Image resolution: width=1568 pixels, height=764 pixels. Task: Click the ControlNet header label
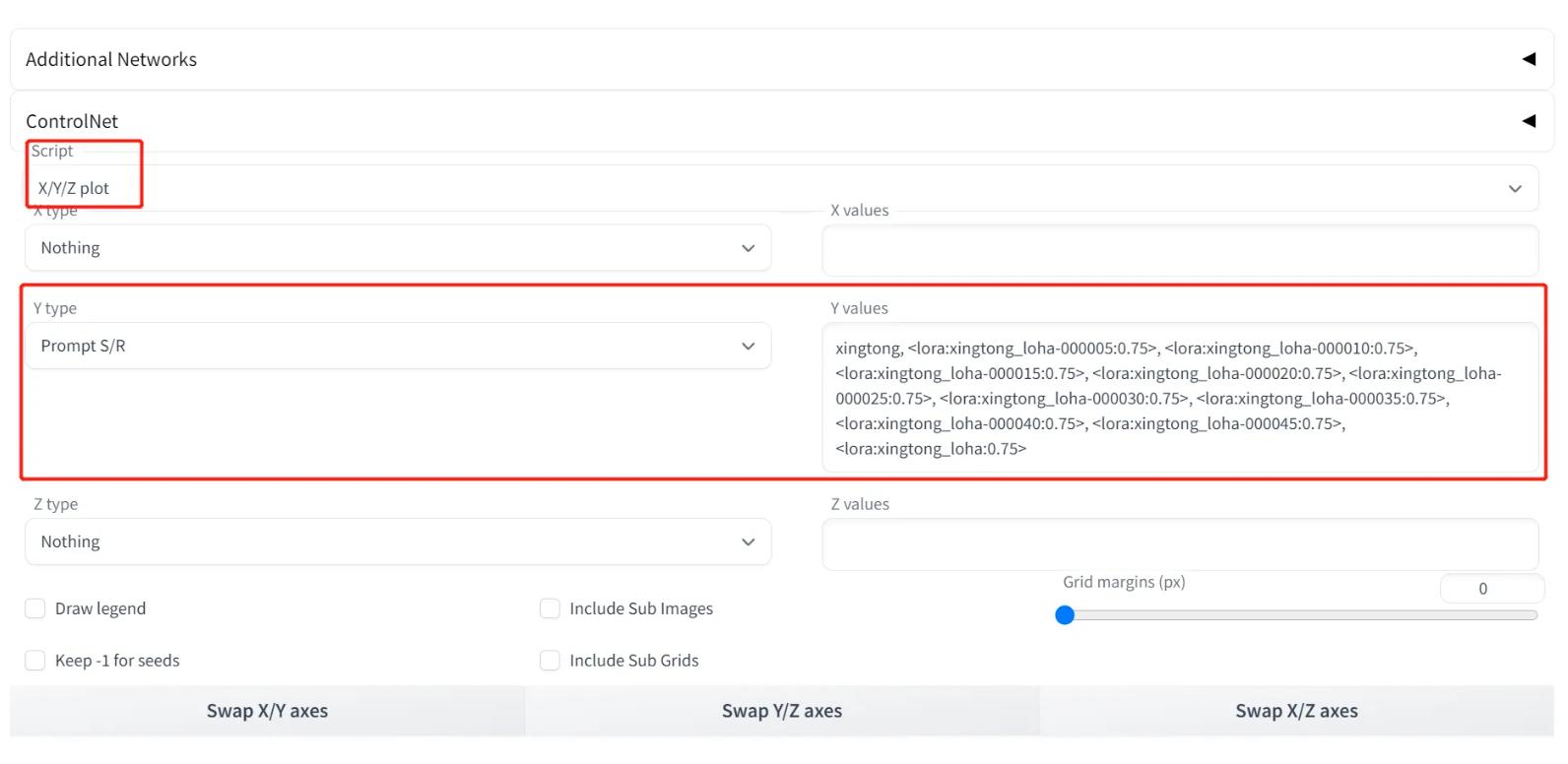72,121
